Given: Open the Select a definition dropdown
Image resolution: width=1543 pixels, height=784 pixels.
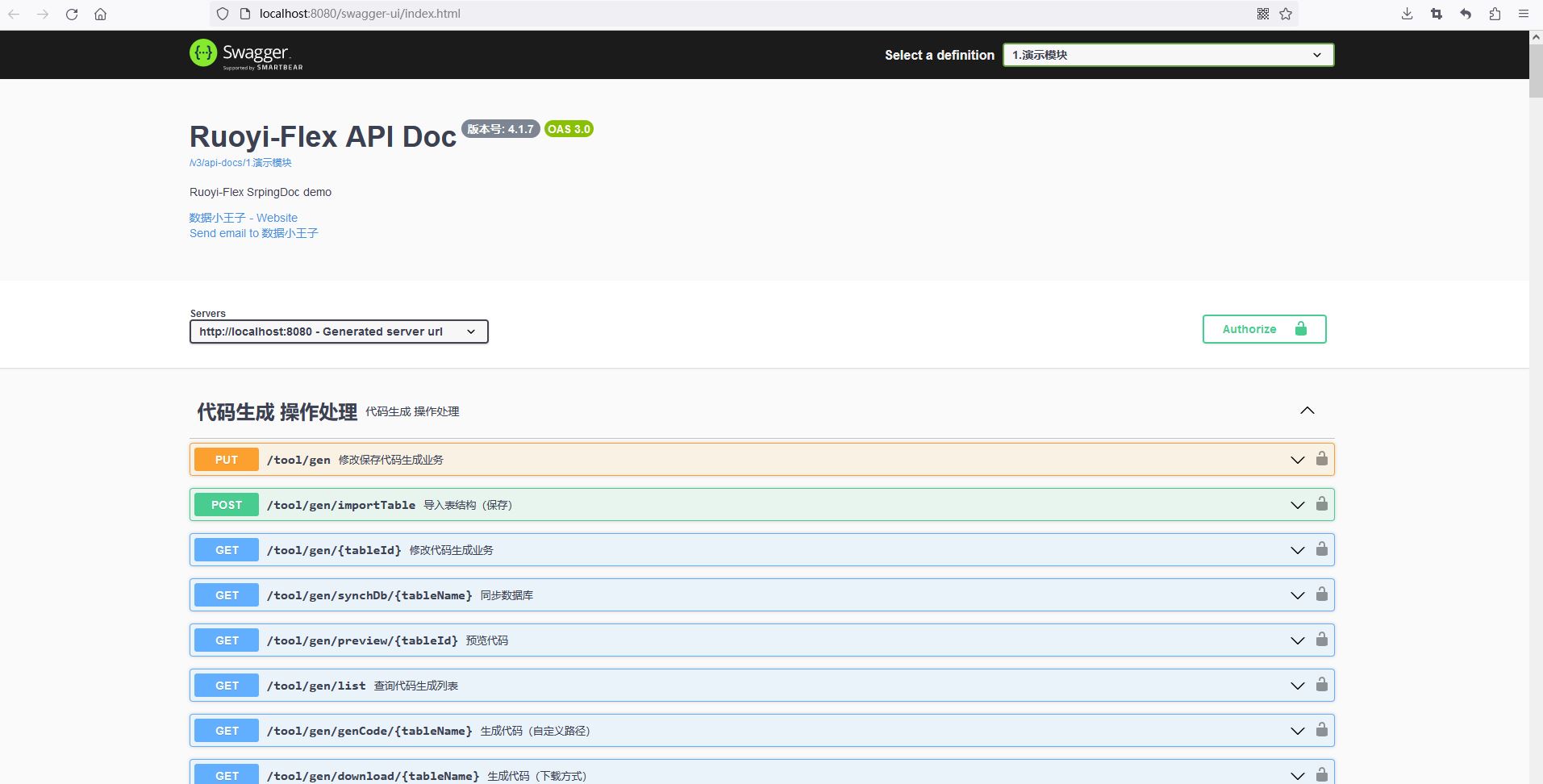Looking at the screenshot, I should point(1168,55).
